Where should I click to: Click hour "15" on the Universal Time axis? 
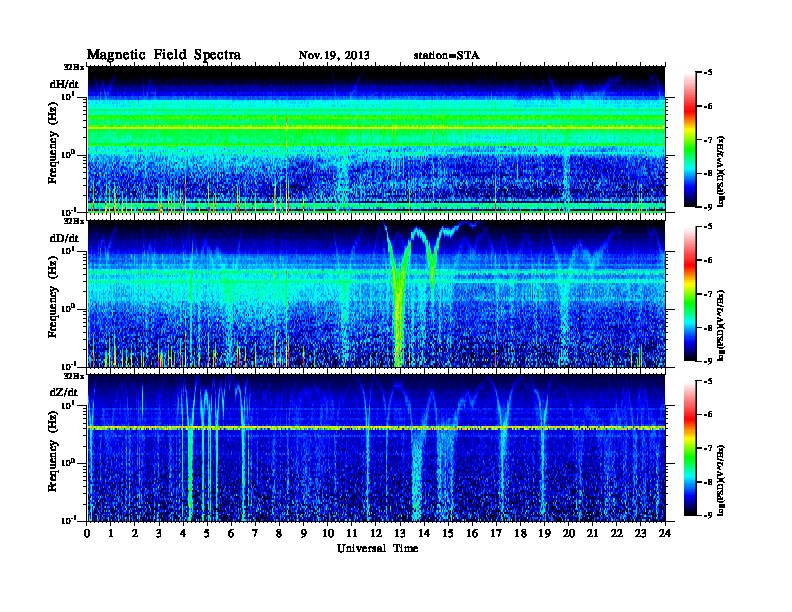[448, 533]
